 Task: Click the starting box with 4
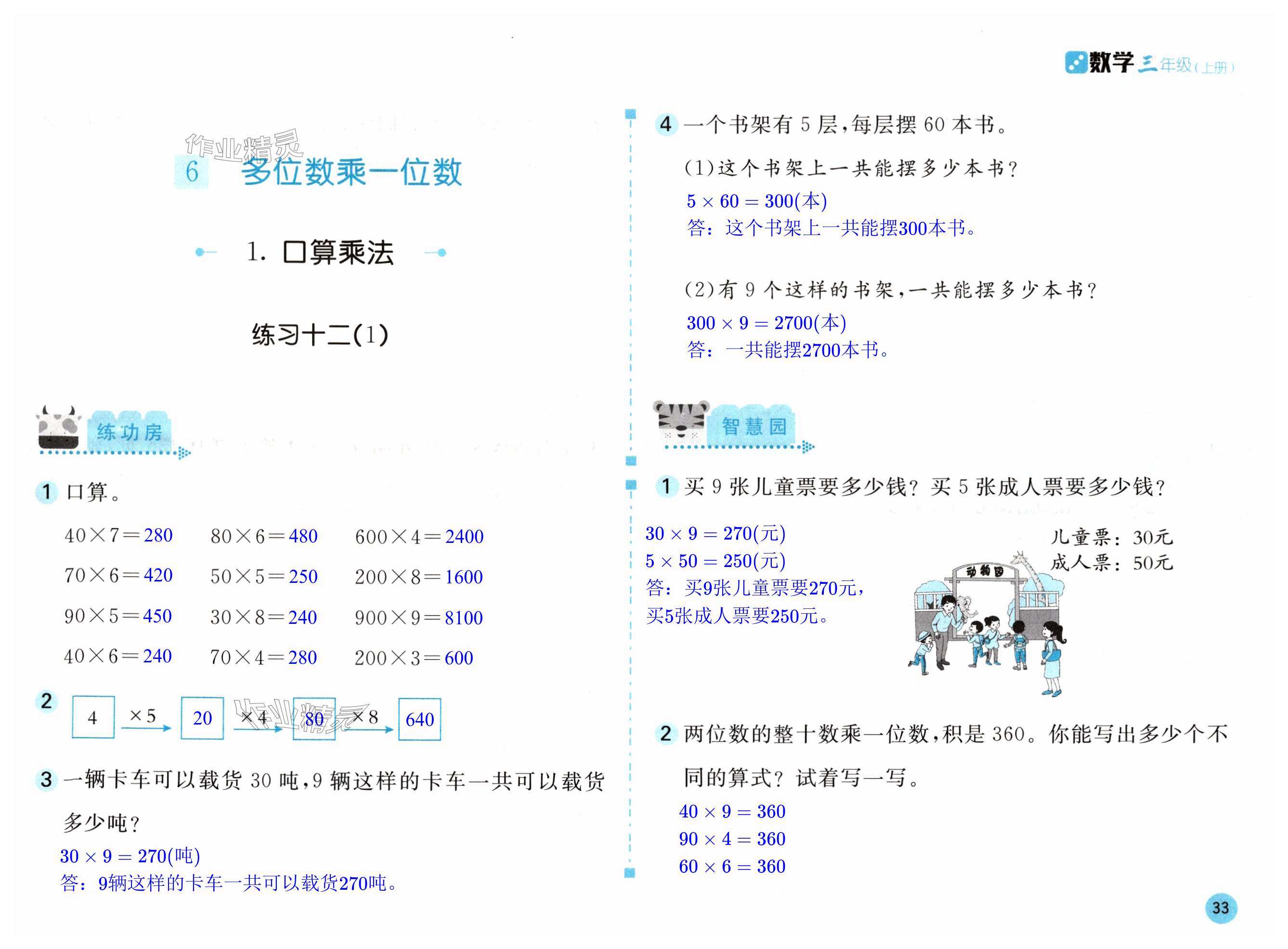tap(93, 717)
